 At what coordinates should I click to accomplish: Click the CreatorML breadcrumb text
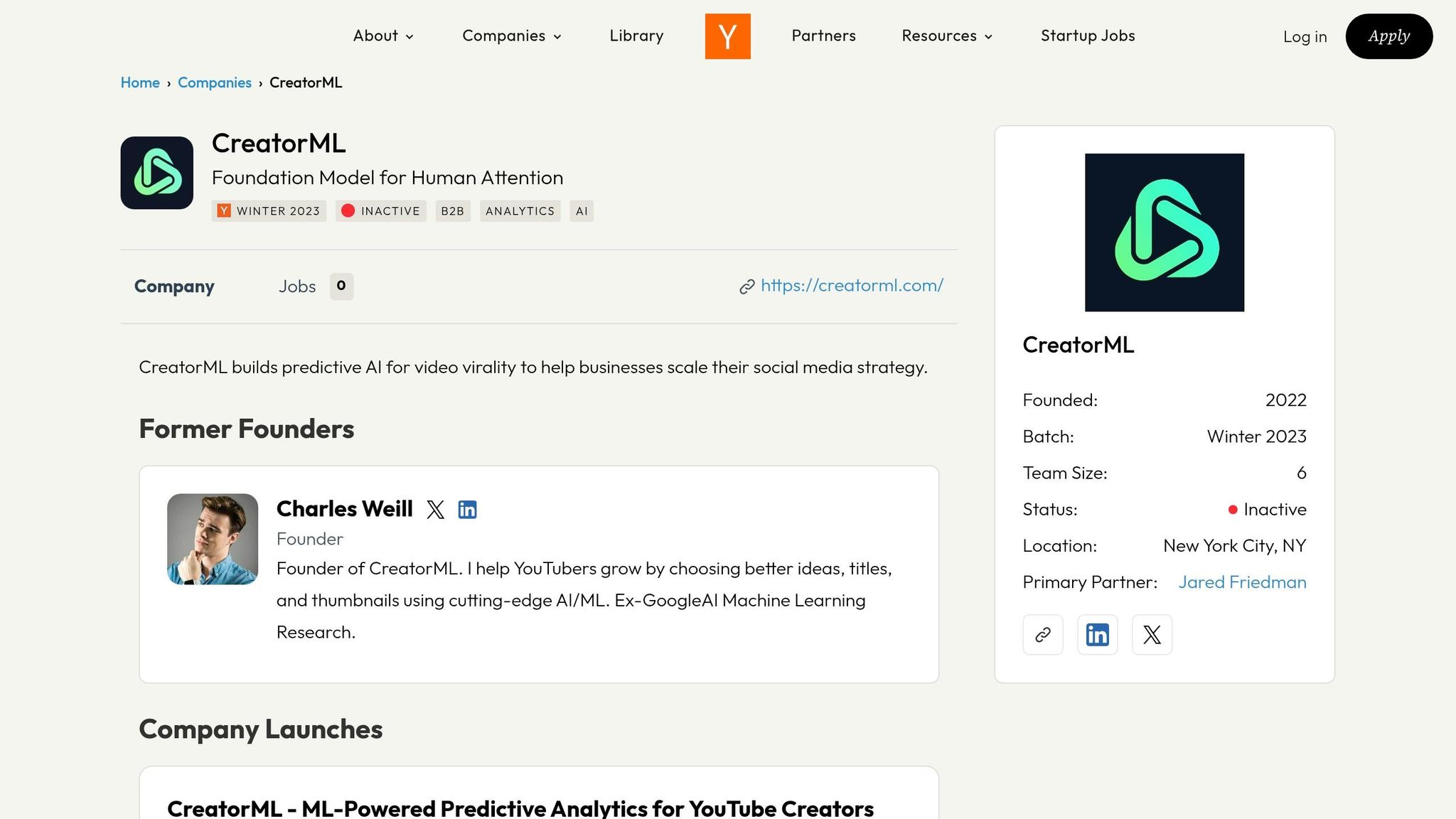pyautogui.click(x=306, y=82)
